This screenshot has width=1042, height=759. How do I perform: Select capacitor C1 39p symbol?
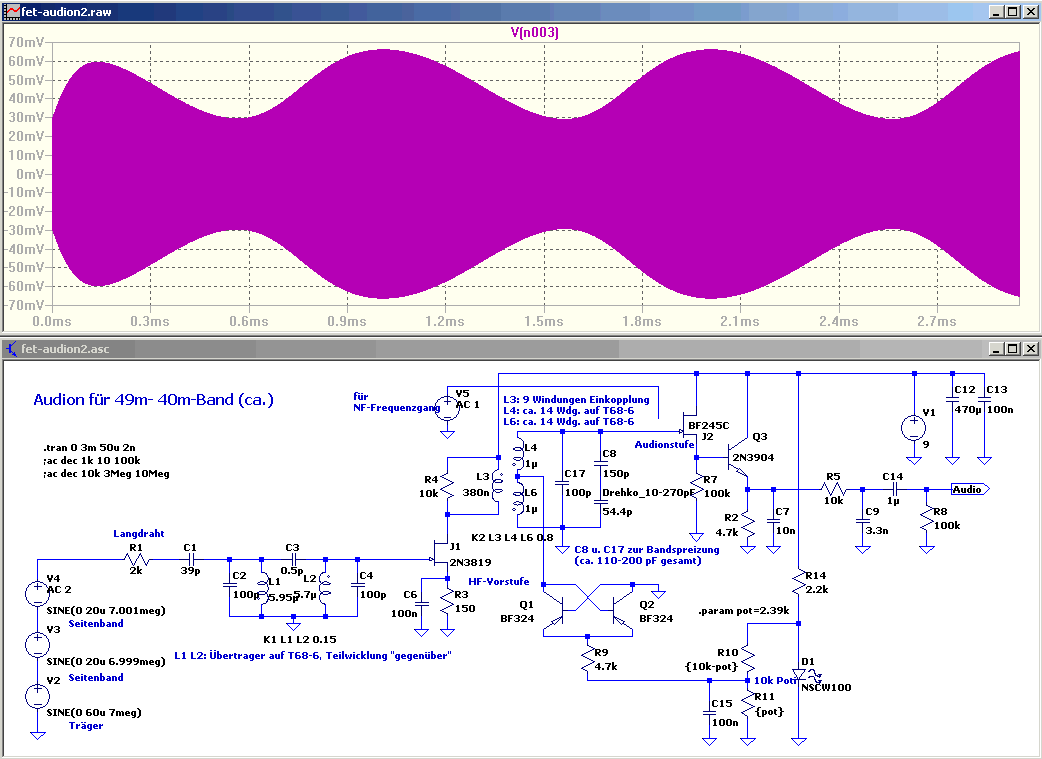[x=191, y=560]
